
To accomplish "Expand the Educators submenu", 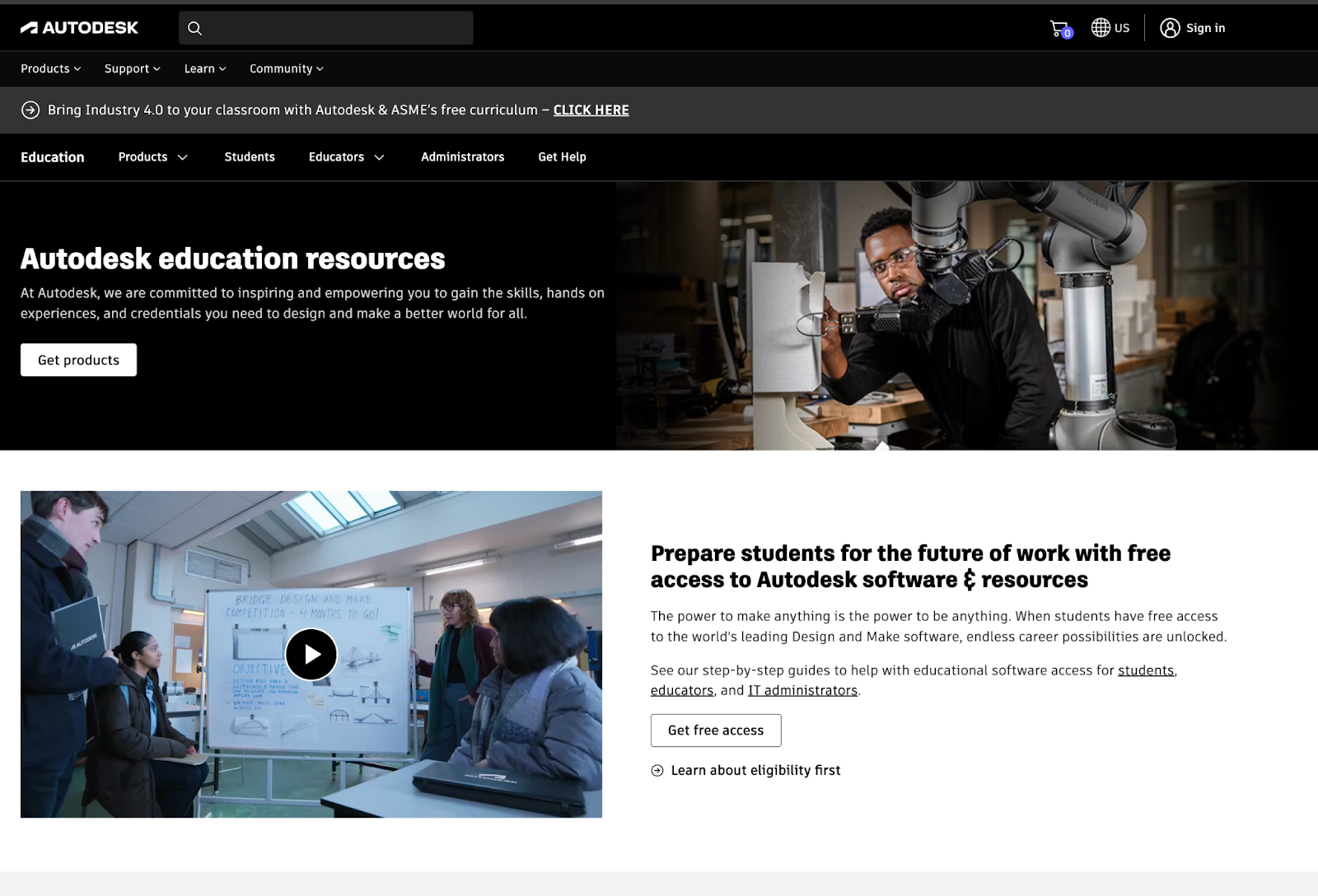I will point(346,157).
